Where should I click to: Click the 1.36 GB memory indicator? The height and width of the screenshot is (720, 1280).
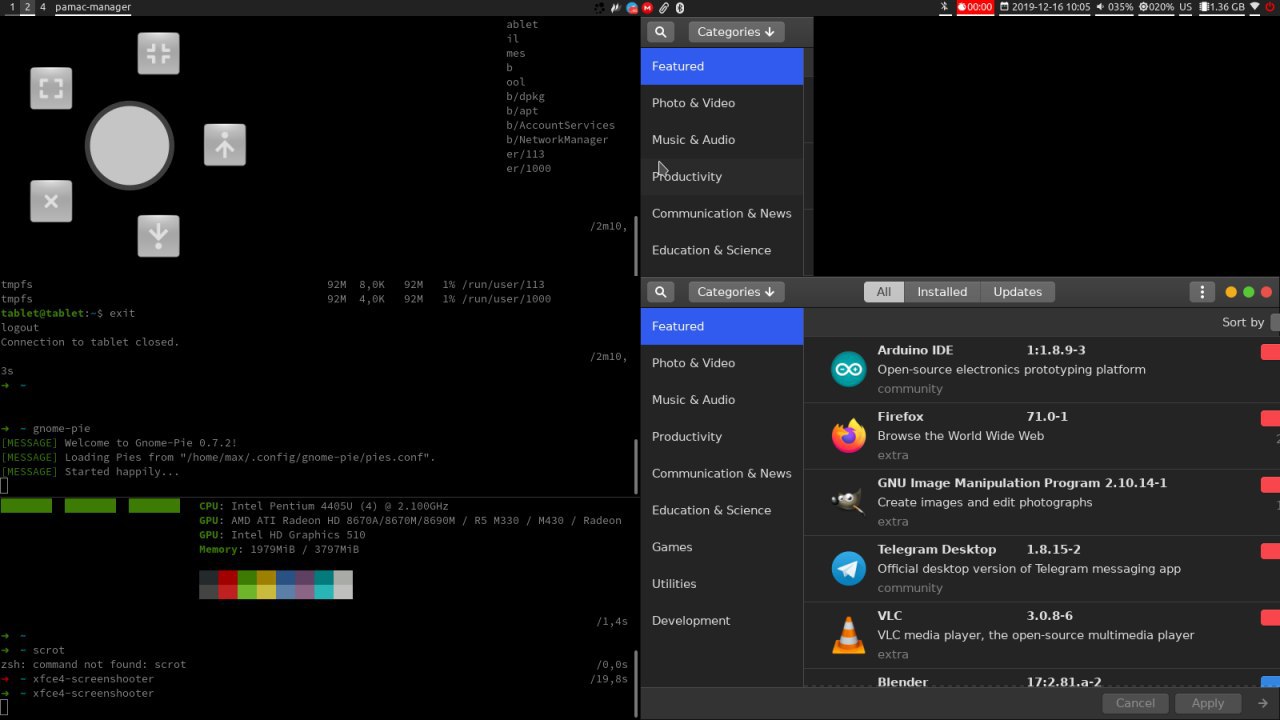(x=1222, y=7)
